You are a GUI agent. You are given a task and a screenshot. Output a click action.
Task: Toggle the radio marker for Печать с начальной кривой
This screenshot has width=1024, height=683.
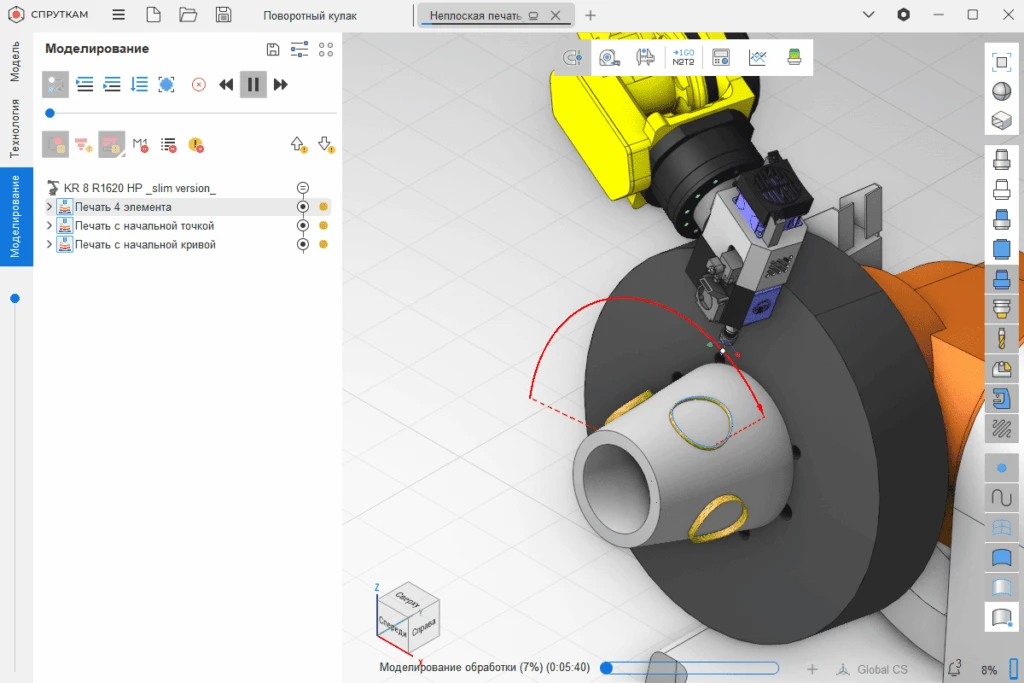(303, 245)
